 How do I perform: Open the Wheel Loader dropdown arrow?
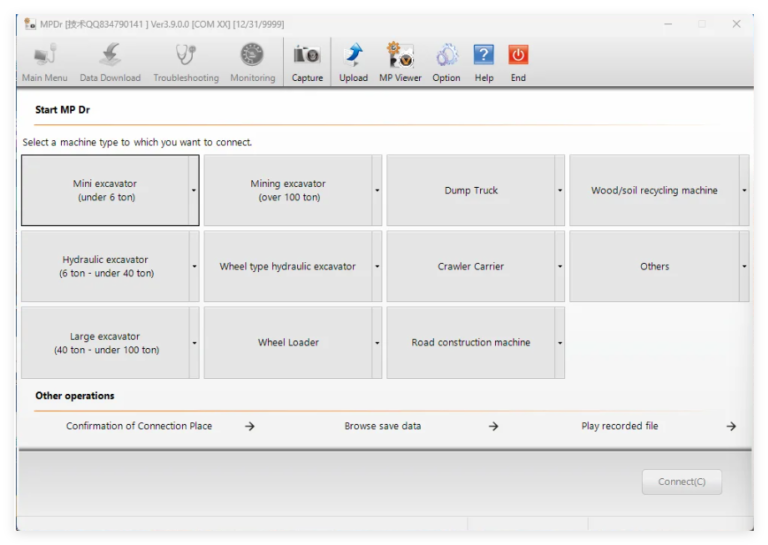[377, 343]
